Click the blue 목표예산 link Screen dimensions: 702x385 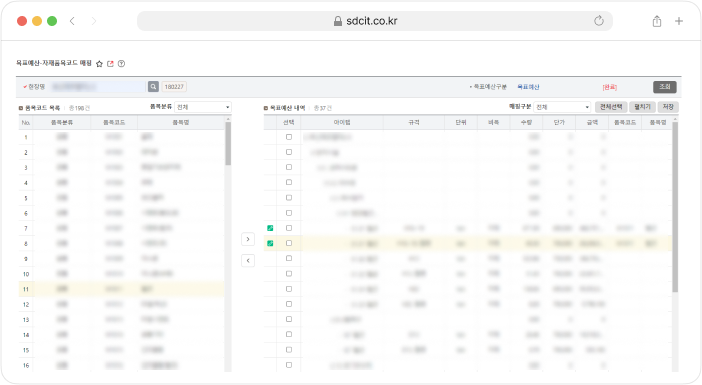click(x=528, y=87)
